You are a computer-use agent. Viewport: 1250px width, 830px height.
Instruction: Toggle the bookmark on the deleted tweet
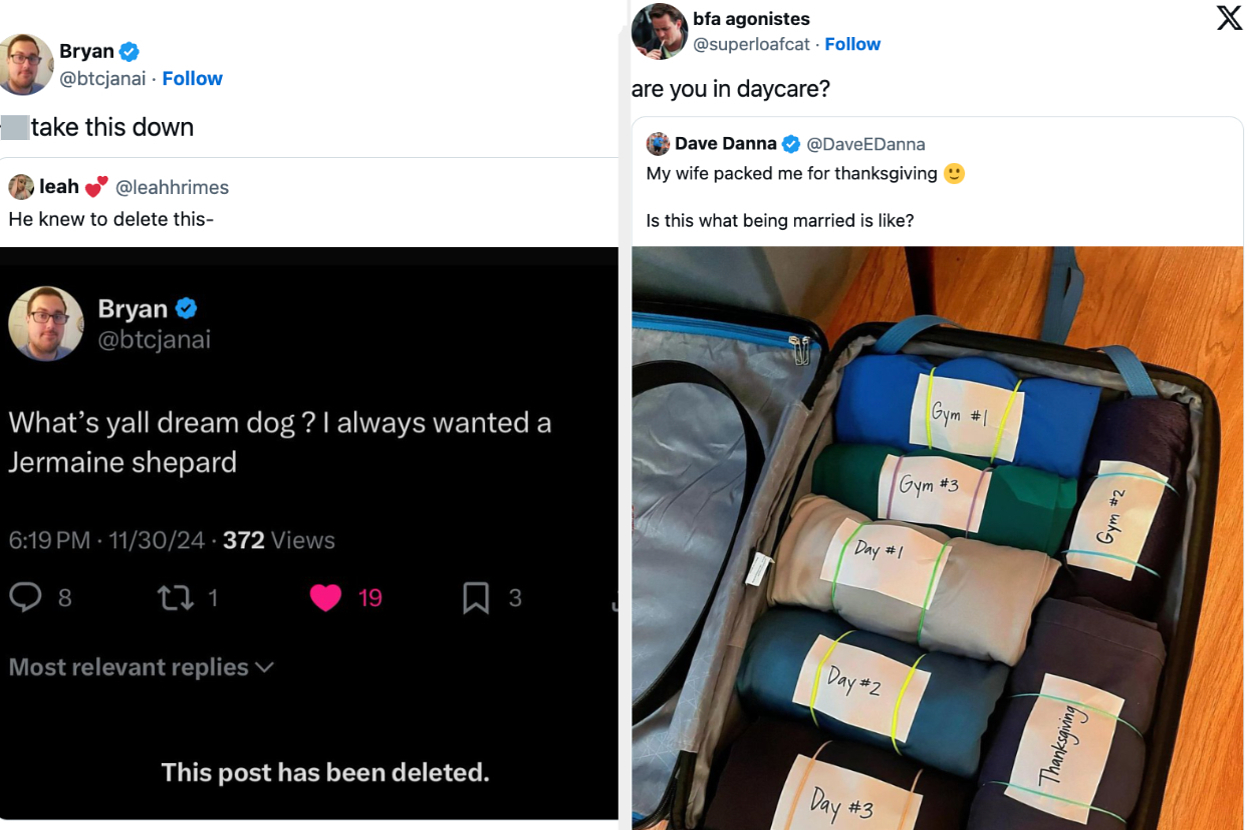pos(475,597)
